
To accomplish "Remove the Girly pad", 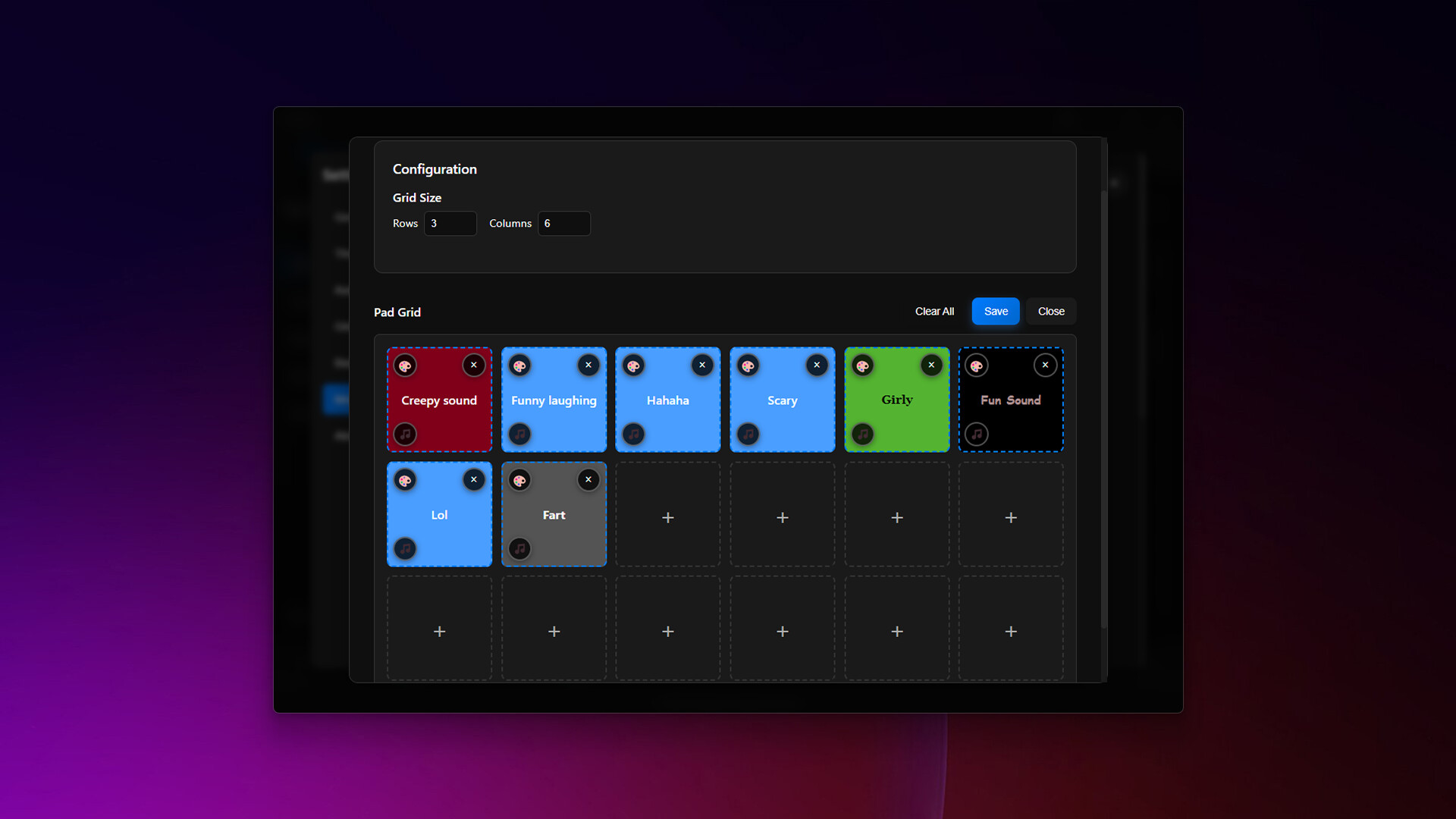I will pos(931,366).
